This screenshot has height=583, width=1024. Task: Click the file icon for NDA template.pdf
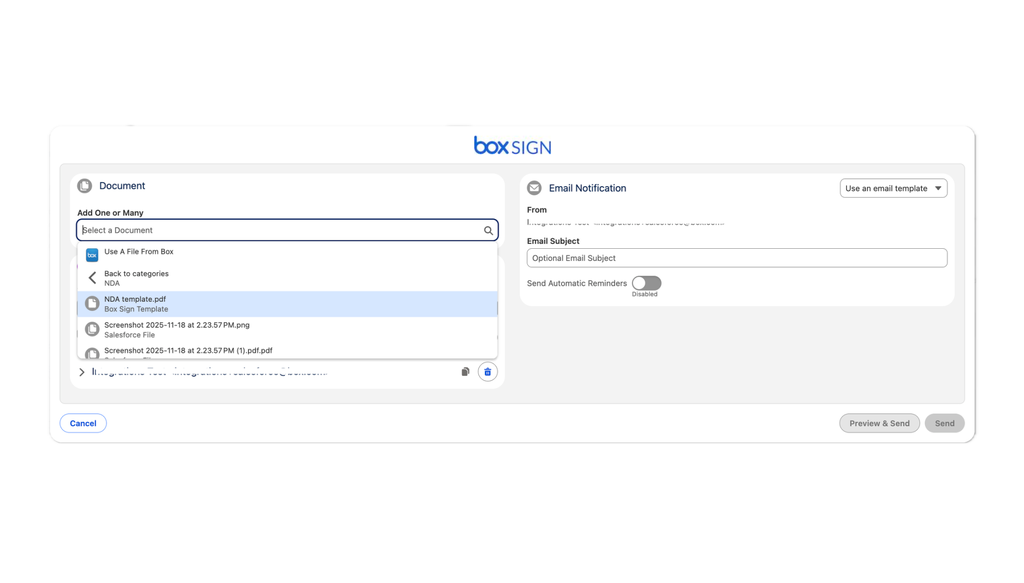(92, 304)
